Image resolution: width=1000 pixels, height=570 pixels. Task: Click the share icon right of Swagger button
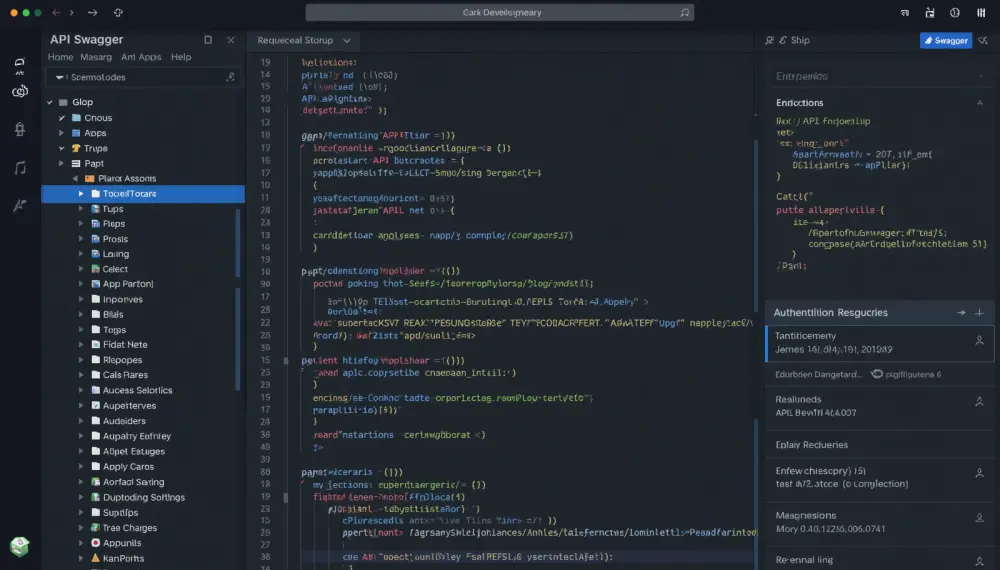pyautogui.click(x=983, y=40)
